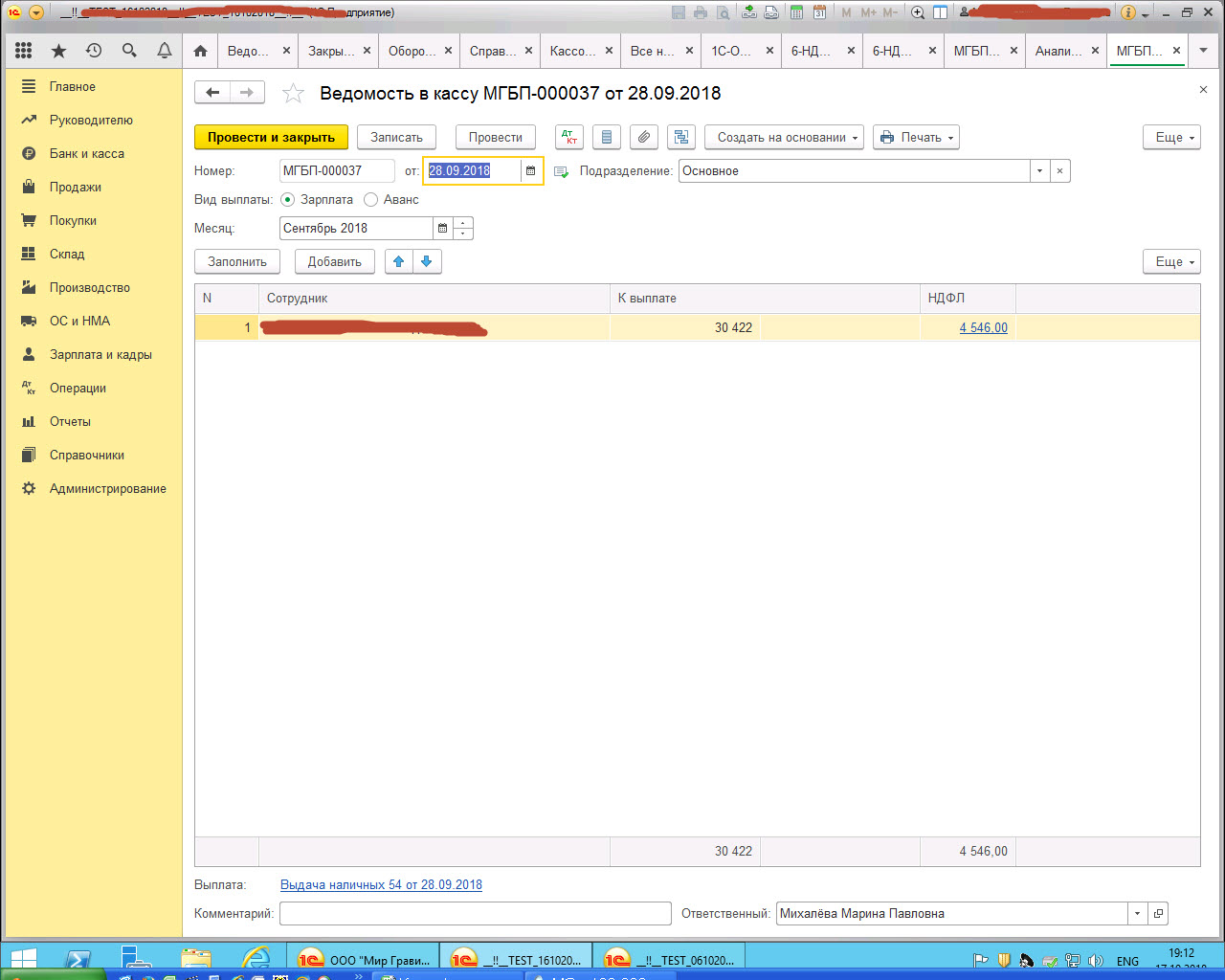Open the calendar picker for document date
This screenshot has width=1225, height=980.
pos(531,171)
